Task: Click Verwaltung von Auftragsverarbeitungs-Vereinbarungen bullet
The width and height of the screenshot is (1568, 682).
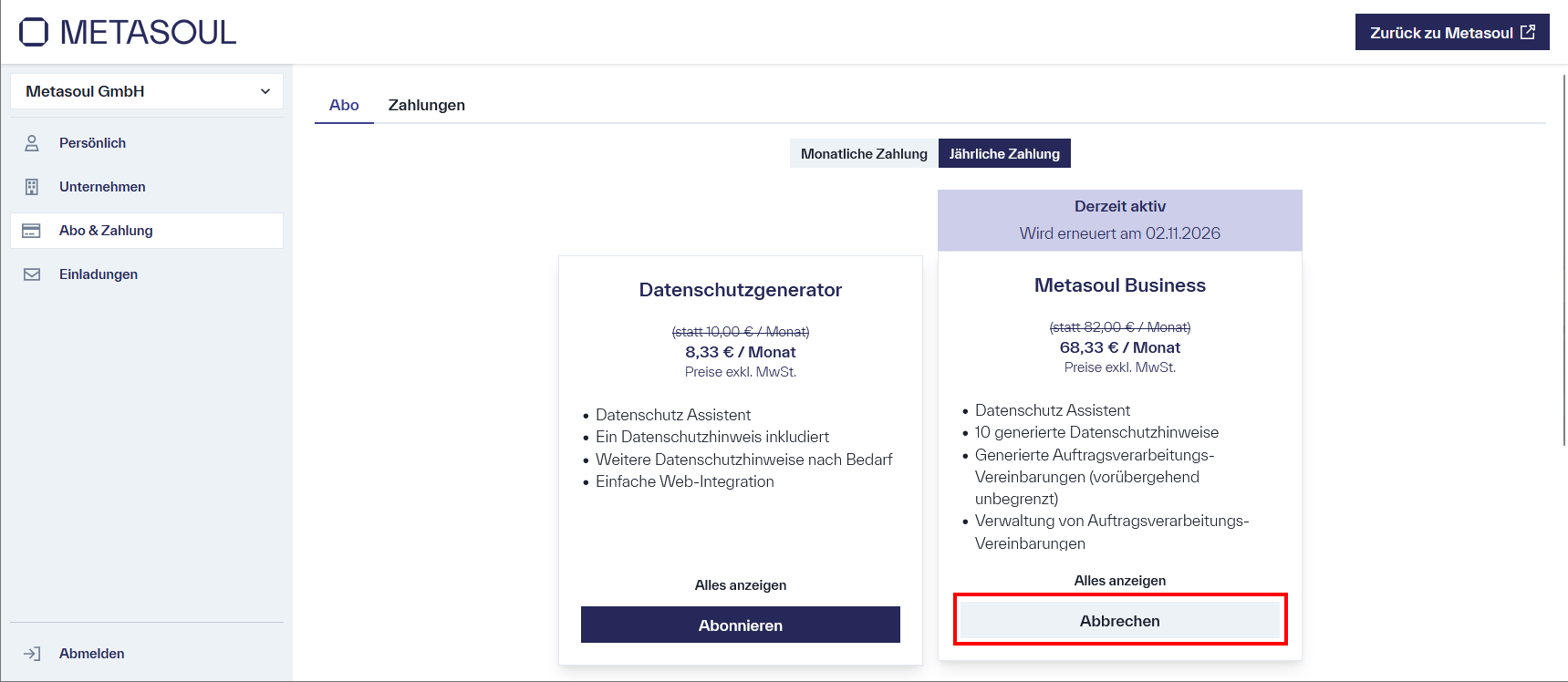Action: pos(1112,532)
